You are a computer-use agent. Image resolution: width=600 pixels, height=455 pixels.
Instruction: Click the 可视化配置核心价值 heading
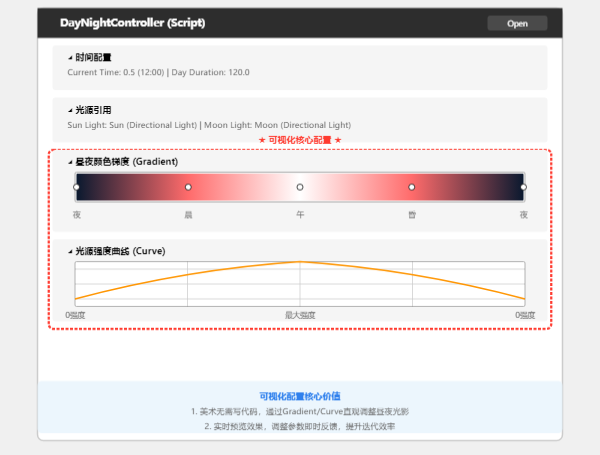pos(300,397)
